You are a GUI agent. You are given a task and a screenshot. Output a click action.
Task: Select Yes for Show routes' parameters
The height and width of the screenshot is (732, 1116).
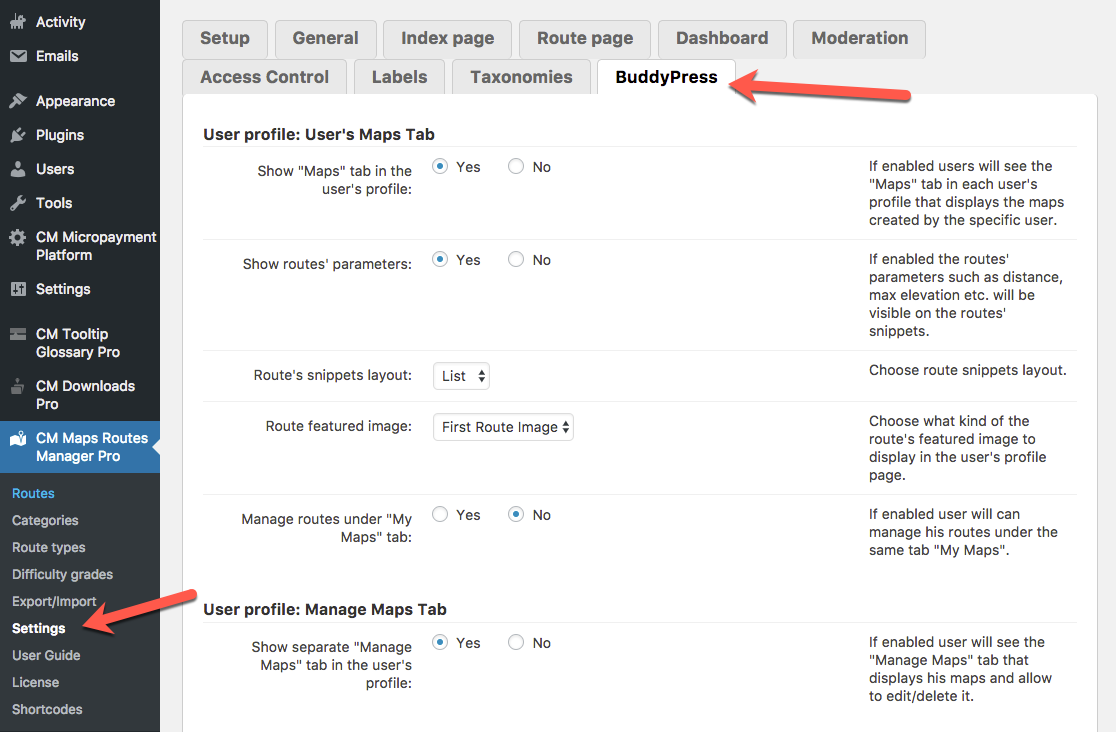[x=440, y=260]
